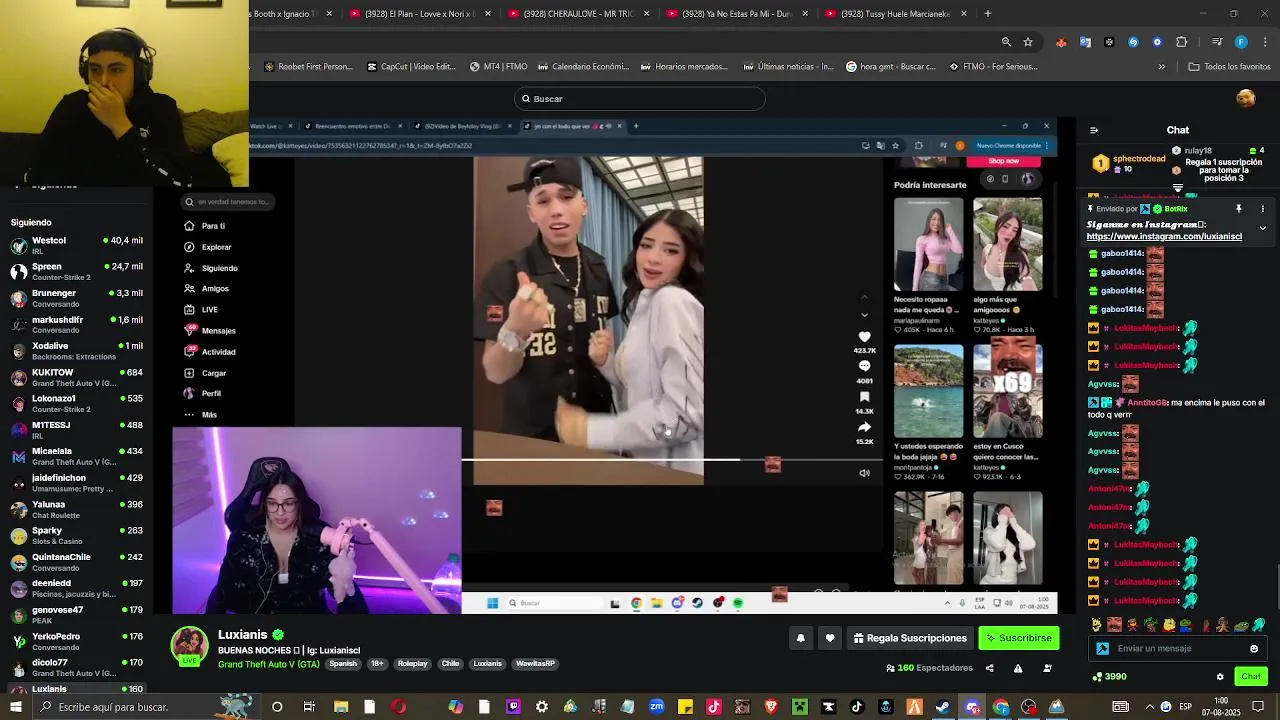Viewport: 1280px width, 720px height.
Task: Open the user avatar menu on Kick
Action: 1246,98
